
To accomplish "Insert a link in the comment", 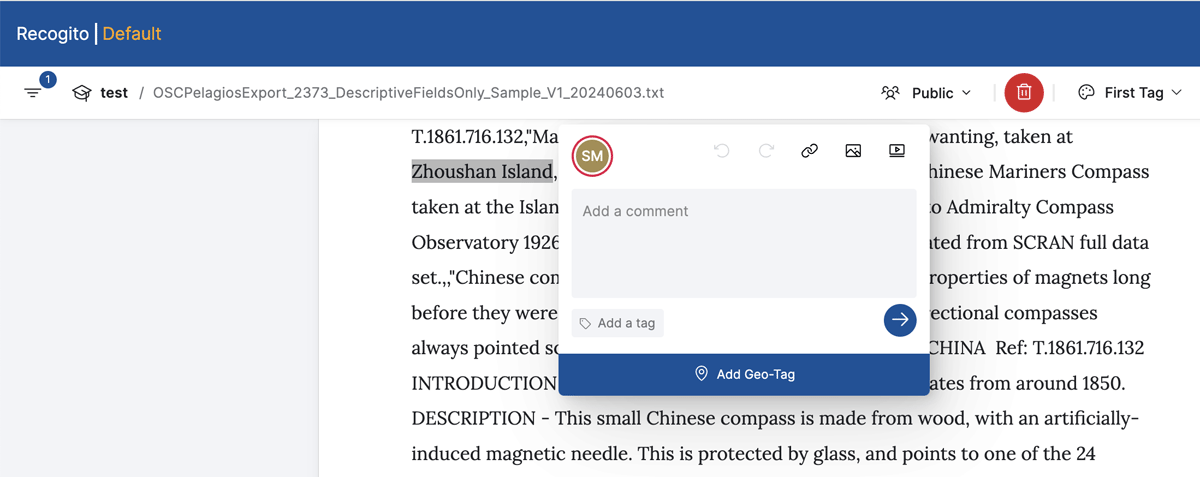I will [810, 151].
